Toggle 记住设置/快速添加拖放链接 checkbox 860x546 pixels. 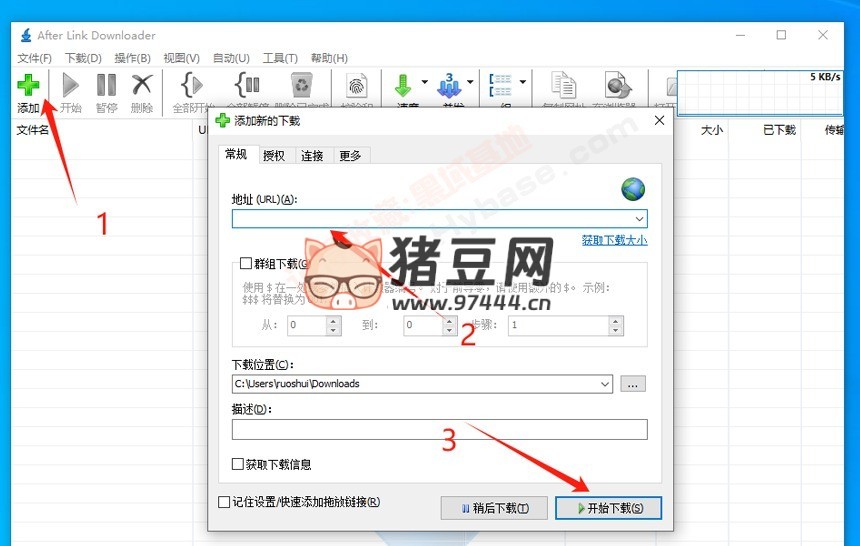(224, 502)
